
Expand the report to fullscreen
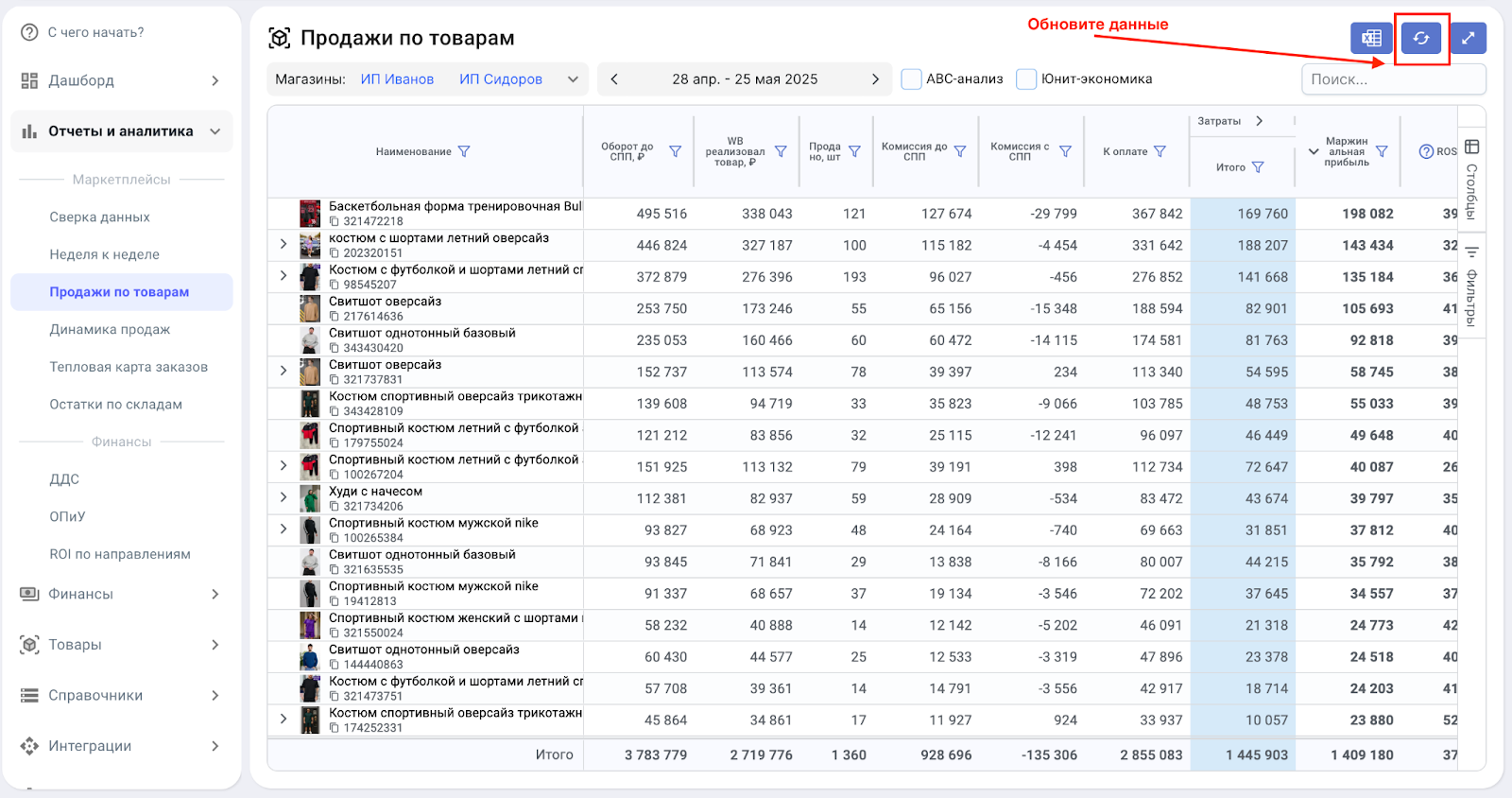pos(1468,39)
